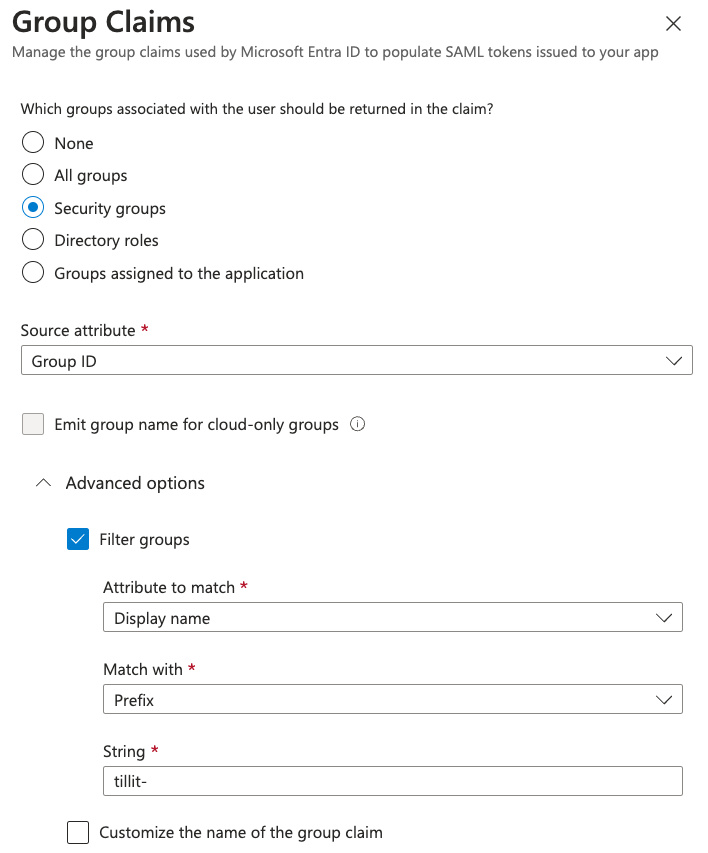
Task: Enable Emit group name for cloud-only groups
Action: [x=33, y=425]
